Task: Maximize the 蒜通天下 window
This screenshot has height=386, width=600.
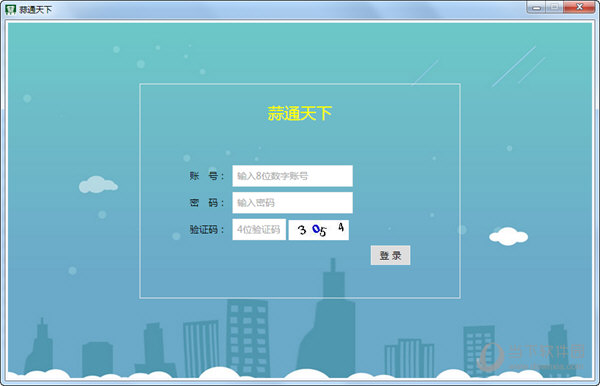Action: 554,7
